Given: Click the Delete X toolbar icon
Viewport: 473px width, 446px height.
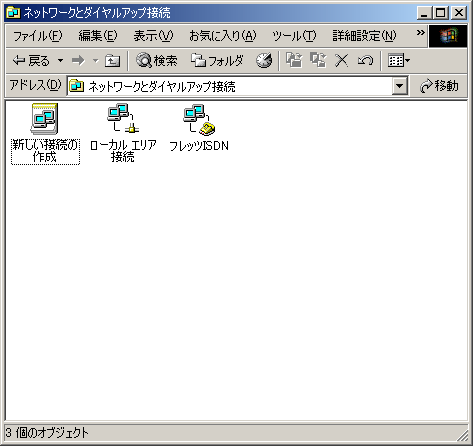Looking at the screenshot, I should 342,61.
